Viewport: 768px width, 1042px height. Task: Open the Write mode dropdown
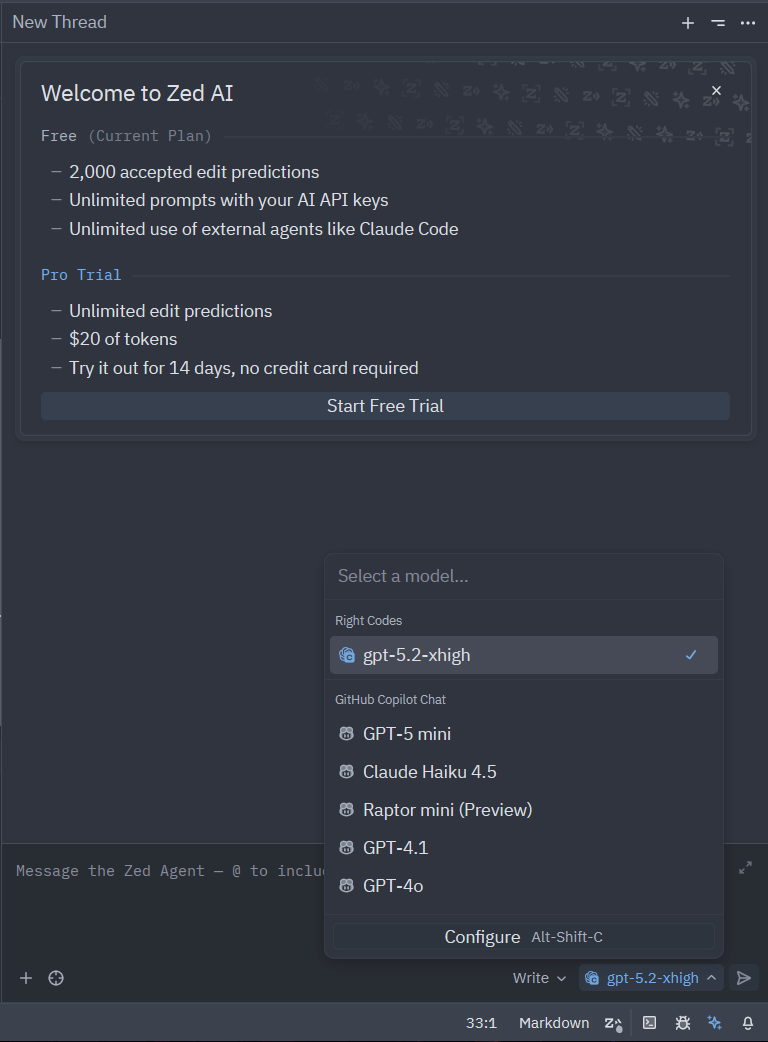(x=539, y=978)
